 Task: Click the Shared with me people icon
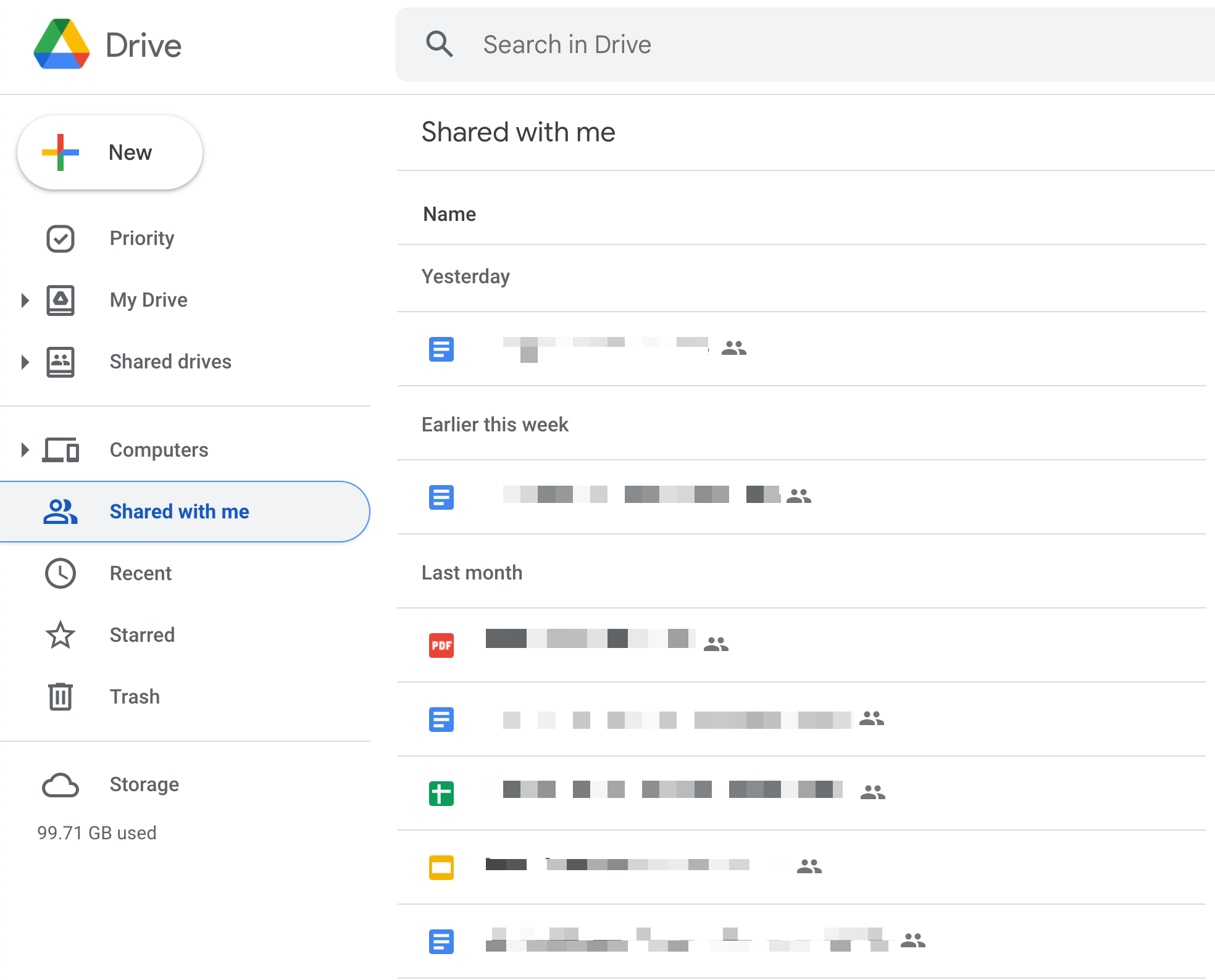61,512
